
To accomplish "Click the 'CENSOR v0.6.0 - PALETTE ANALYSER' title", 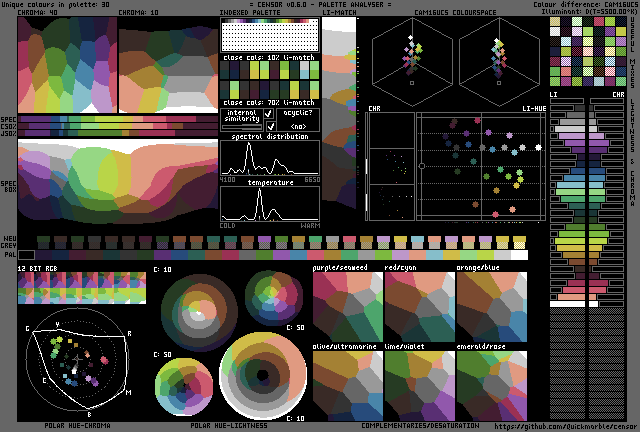I will click(320, 4).
